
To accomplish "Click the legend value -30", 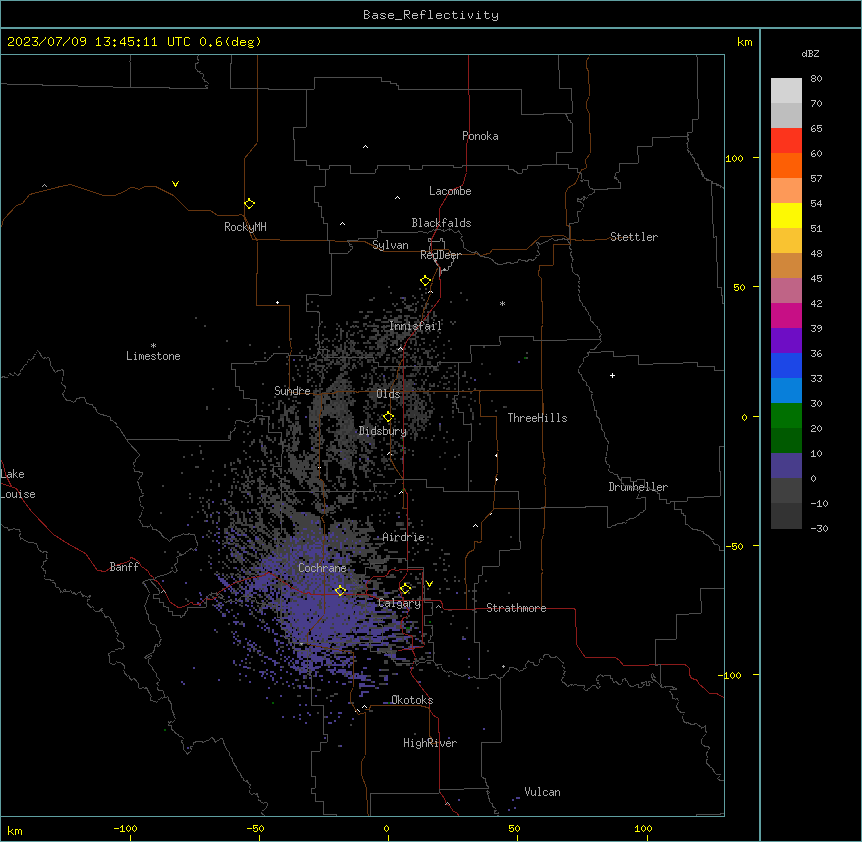I will 819,528.
